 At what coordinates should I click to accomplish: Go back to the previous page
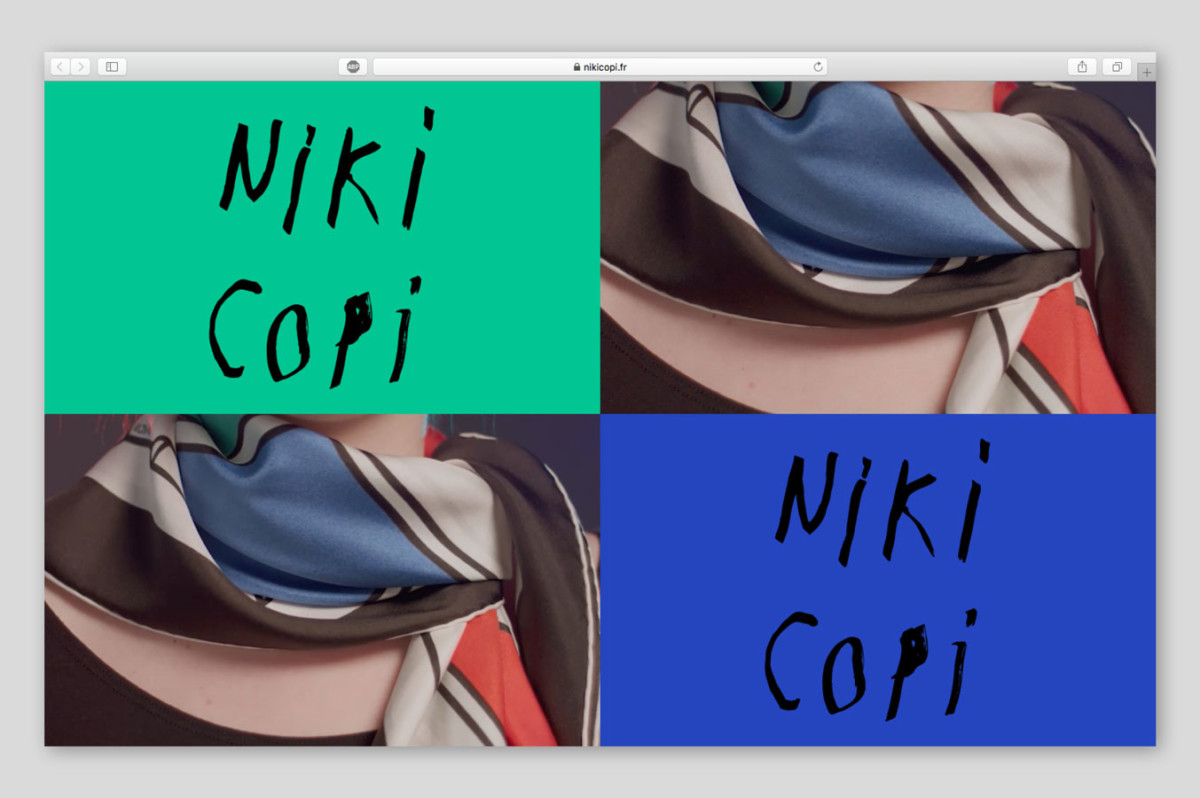tap(60, 67)
